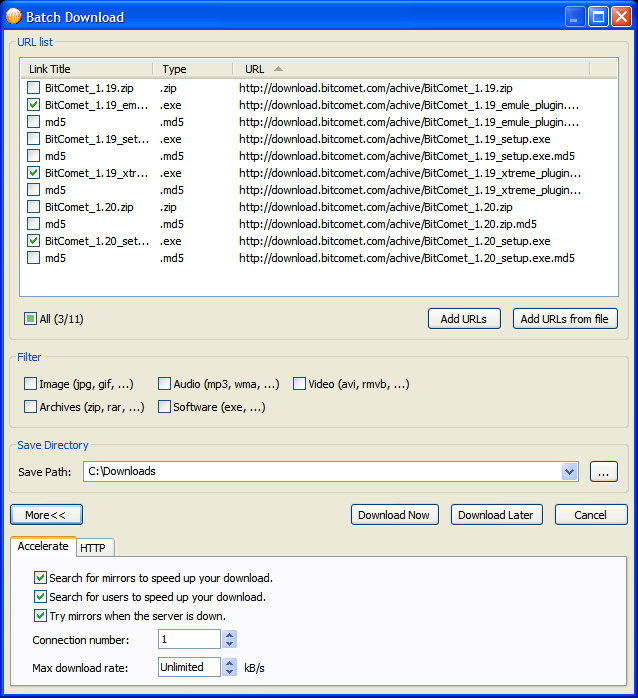Cancel the batch download dialog
Screen dimensions: 638x698
pos(591,515)
